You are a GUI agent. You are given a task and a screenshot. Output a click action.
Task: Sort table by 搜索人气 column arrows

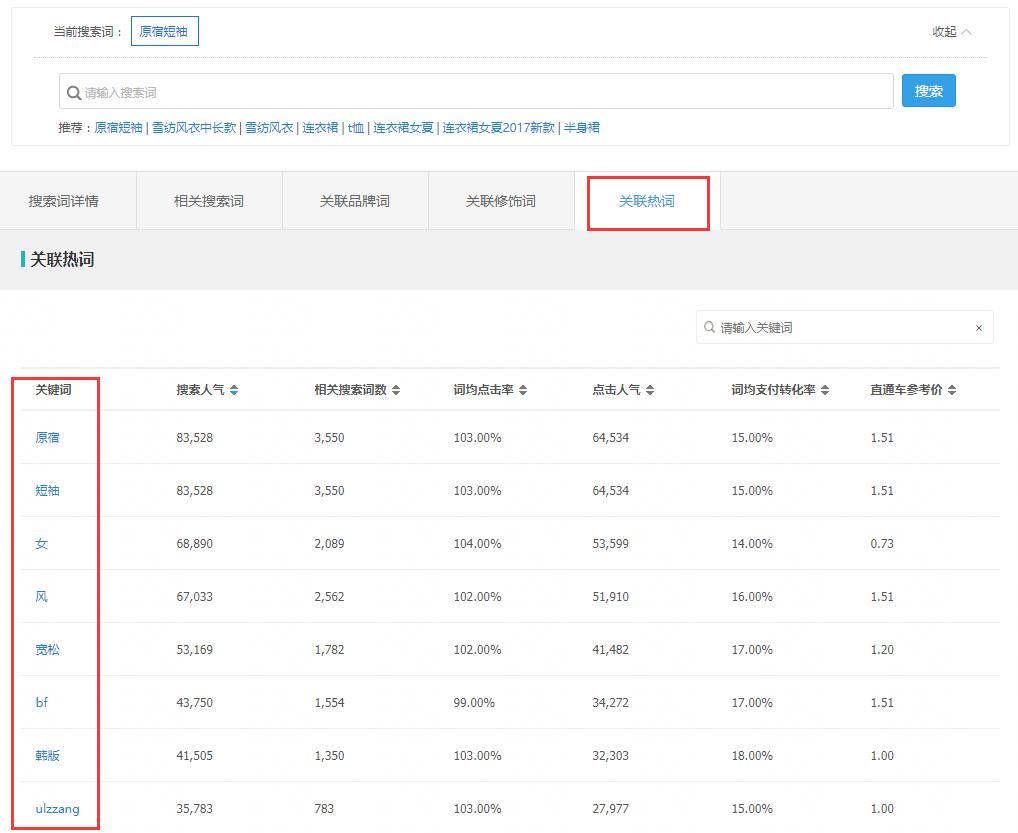pyautogui.click(x=234, y=390)
